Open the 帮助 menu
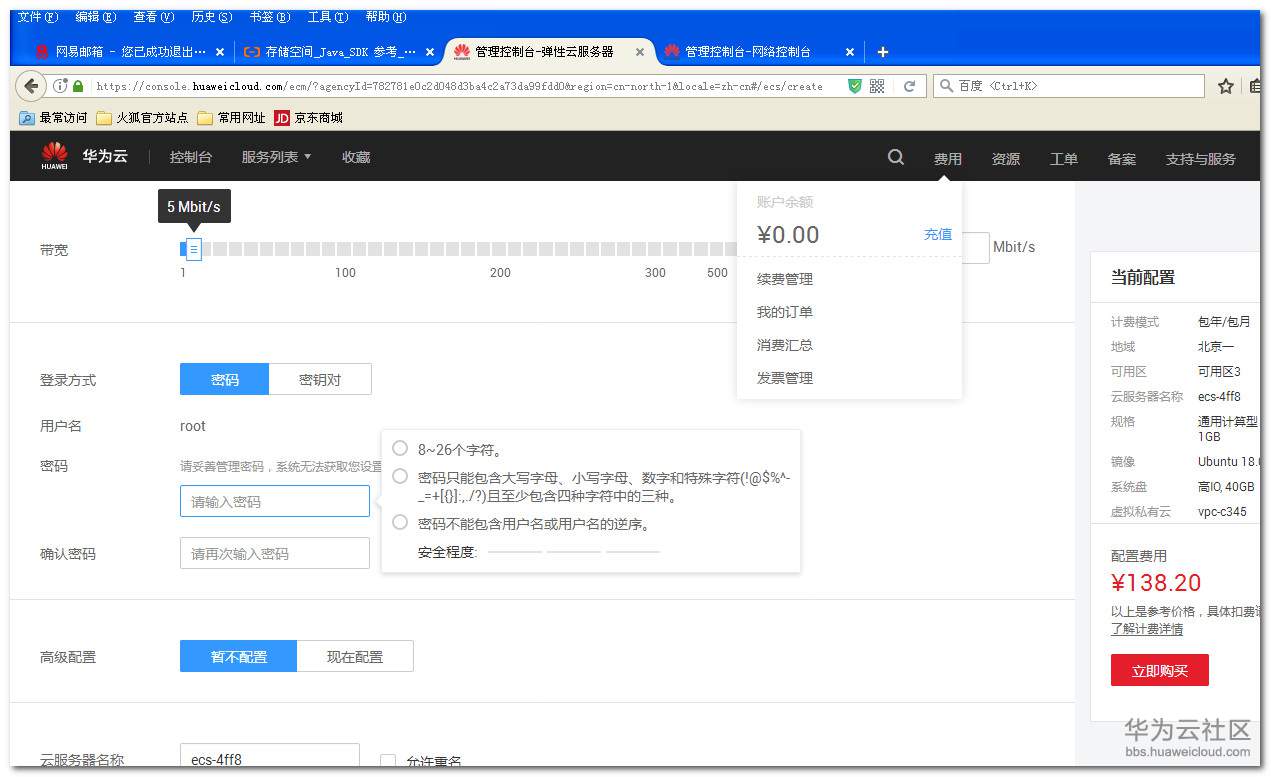Screen dimensions: 1271x777 click(386, 17)
